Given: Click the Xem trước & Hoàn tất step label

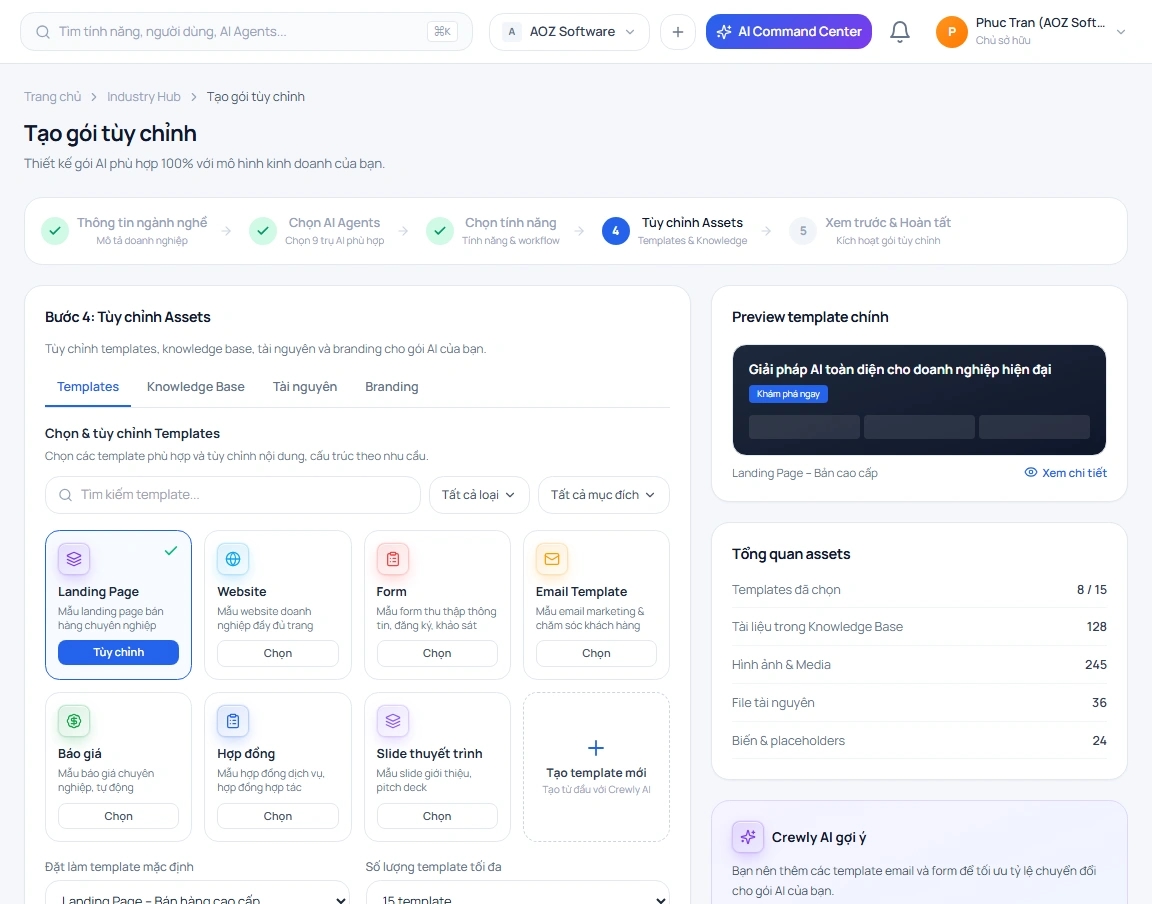Looking at the screenshot, I should tap(888, 223).
